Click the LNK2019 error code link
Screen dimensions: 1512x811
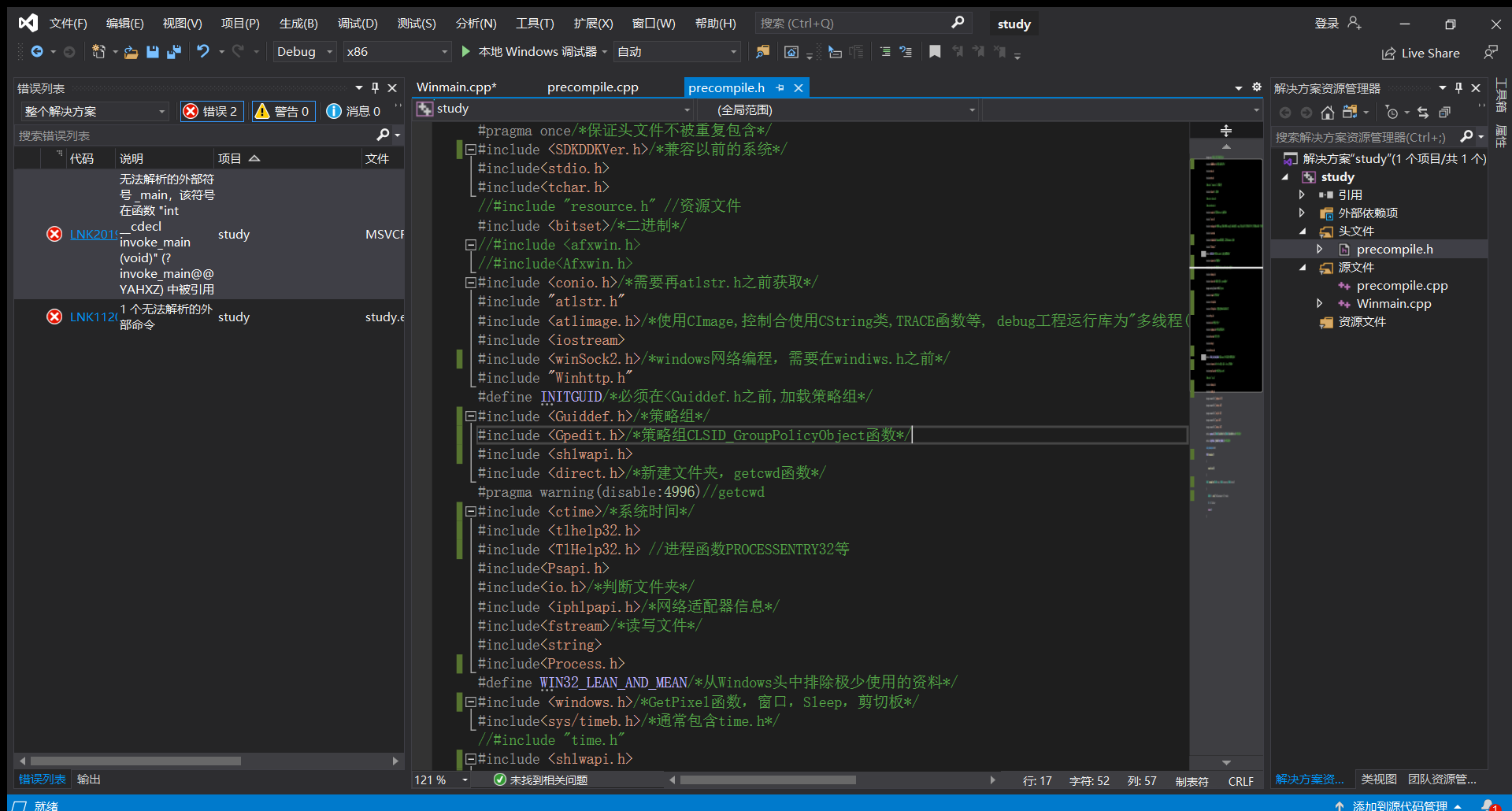(x=93, y=234)
